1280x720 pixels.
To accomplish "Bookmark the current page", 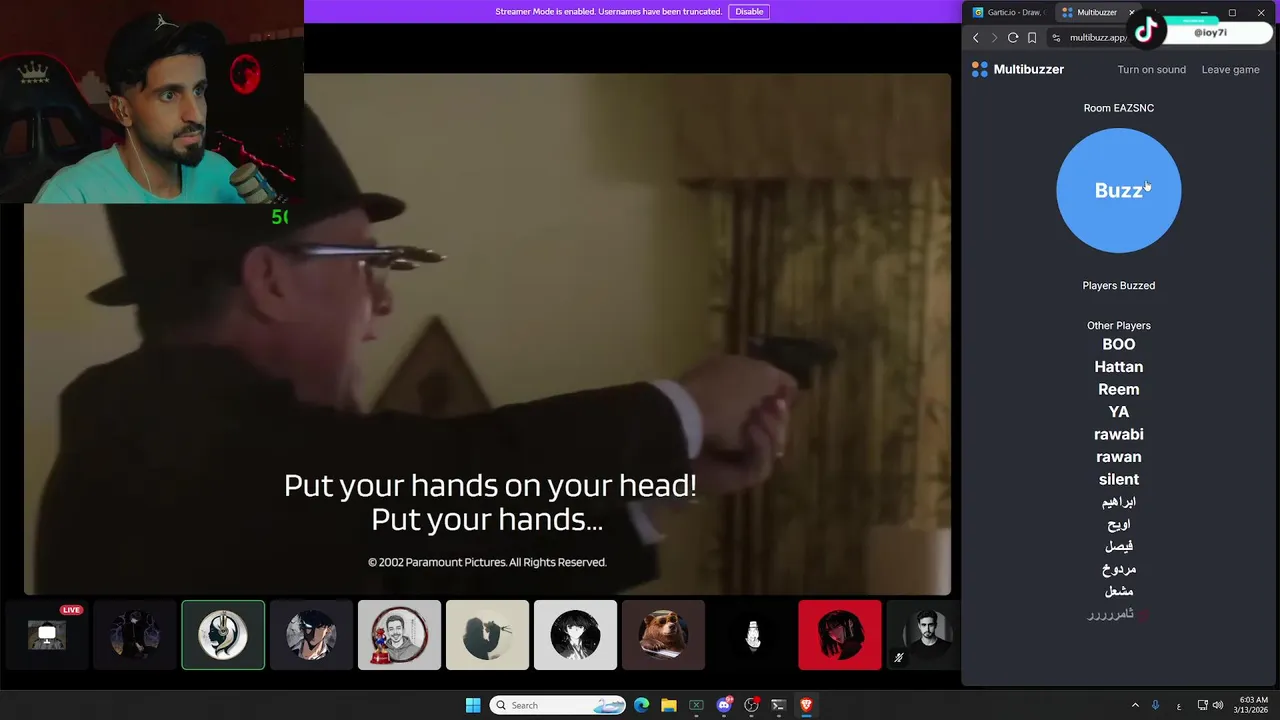I will pos(1032,38).
